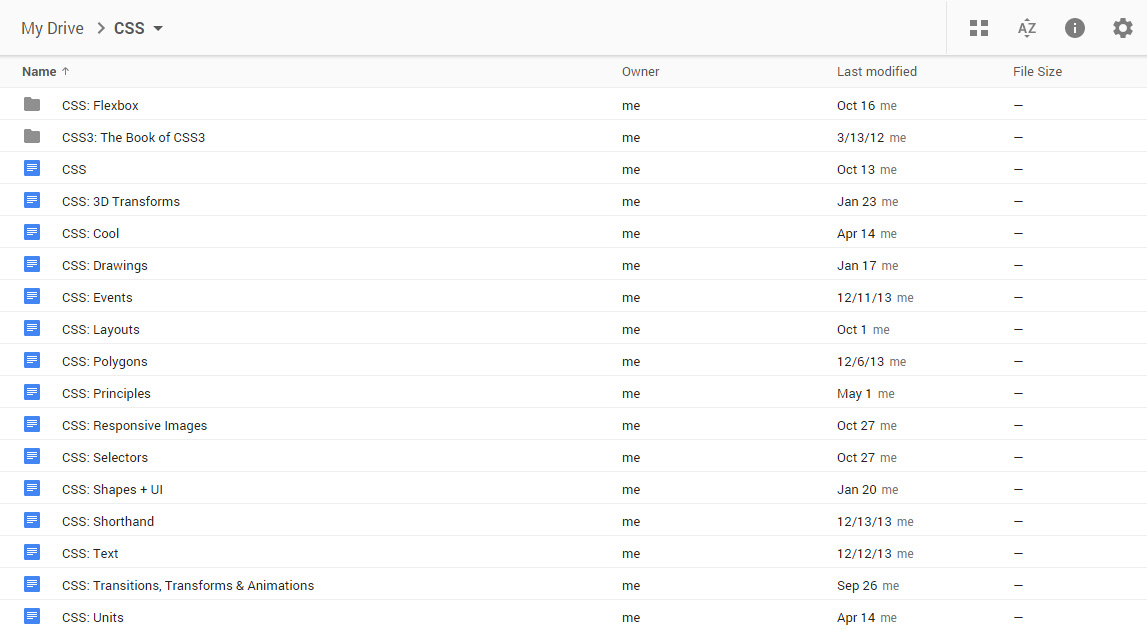Open the settings gear menu

click(x=1122, y=28)
